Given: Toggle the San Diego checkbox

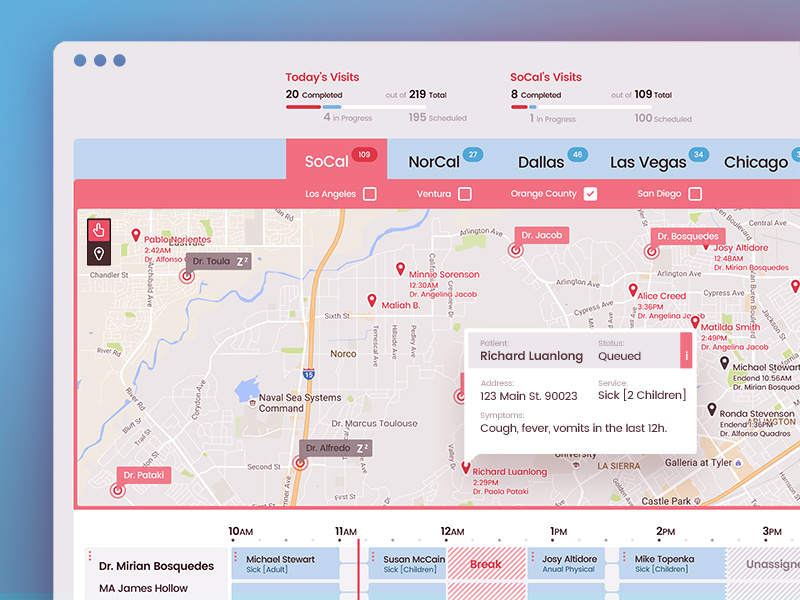Looking at the screenshot, I should (x=695, y=194).
